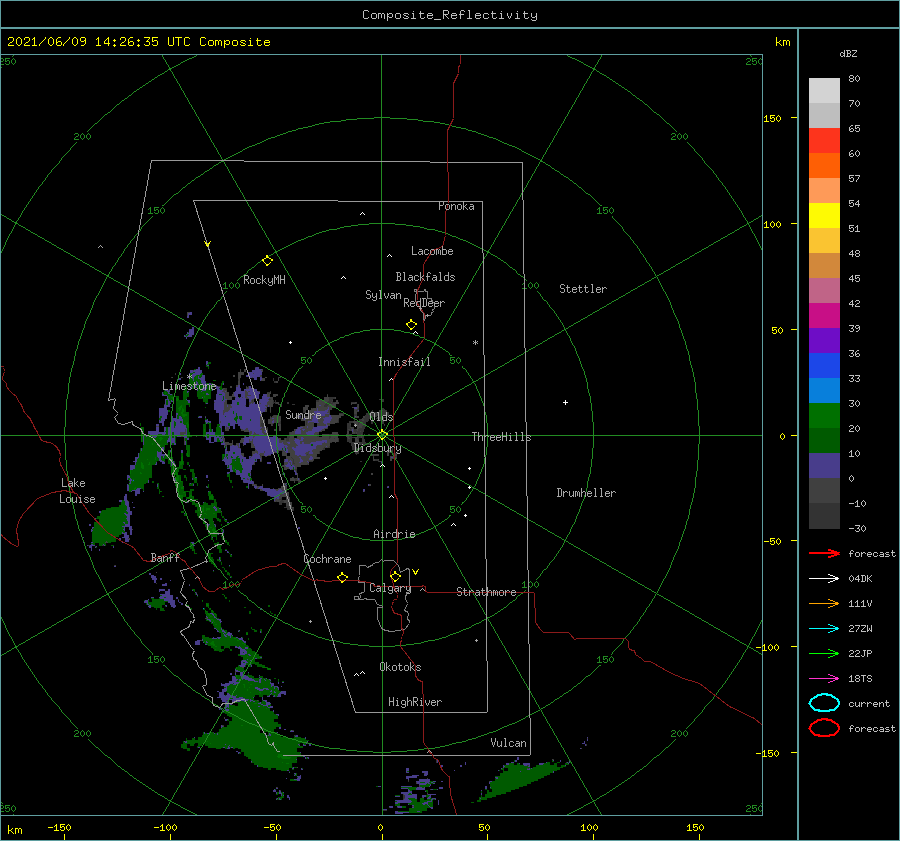Click the ThreeHills label
Image resolution: width=900 pixels, height=841 pixels.
502,437
